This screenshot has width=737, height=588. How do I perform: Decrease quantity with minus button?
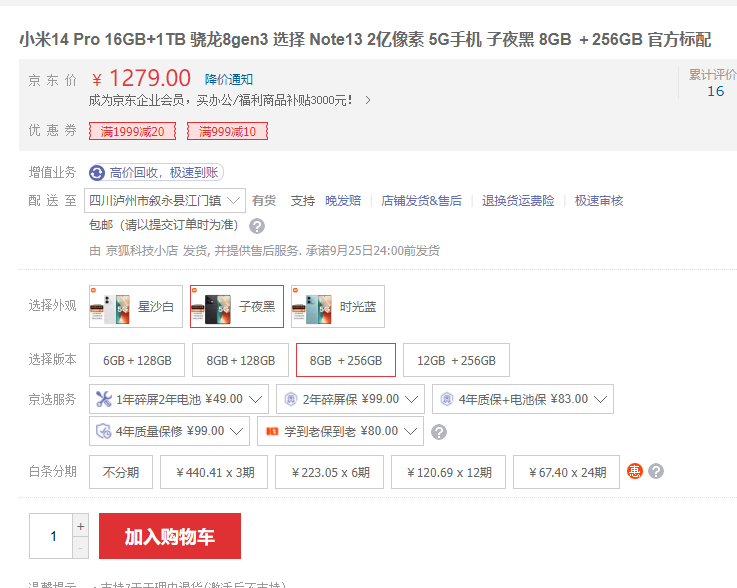coord(80,548)
